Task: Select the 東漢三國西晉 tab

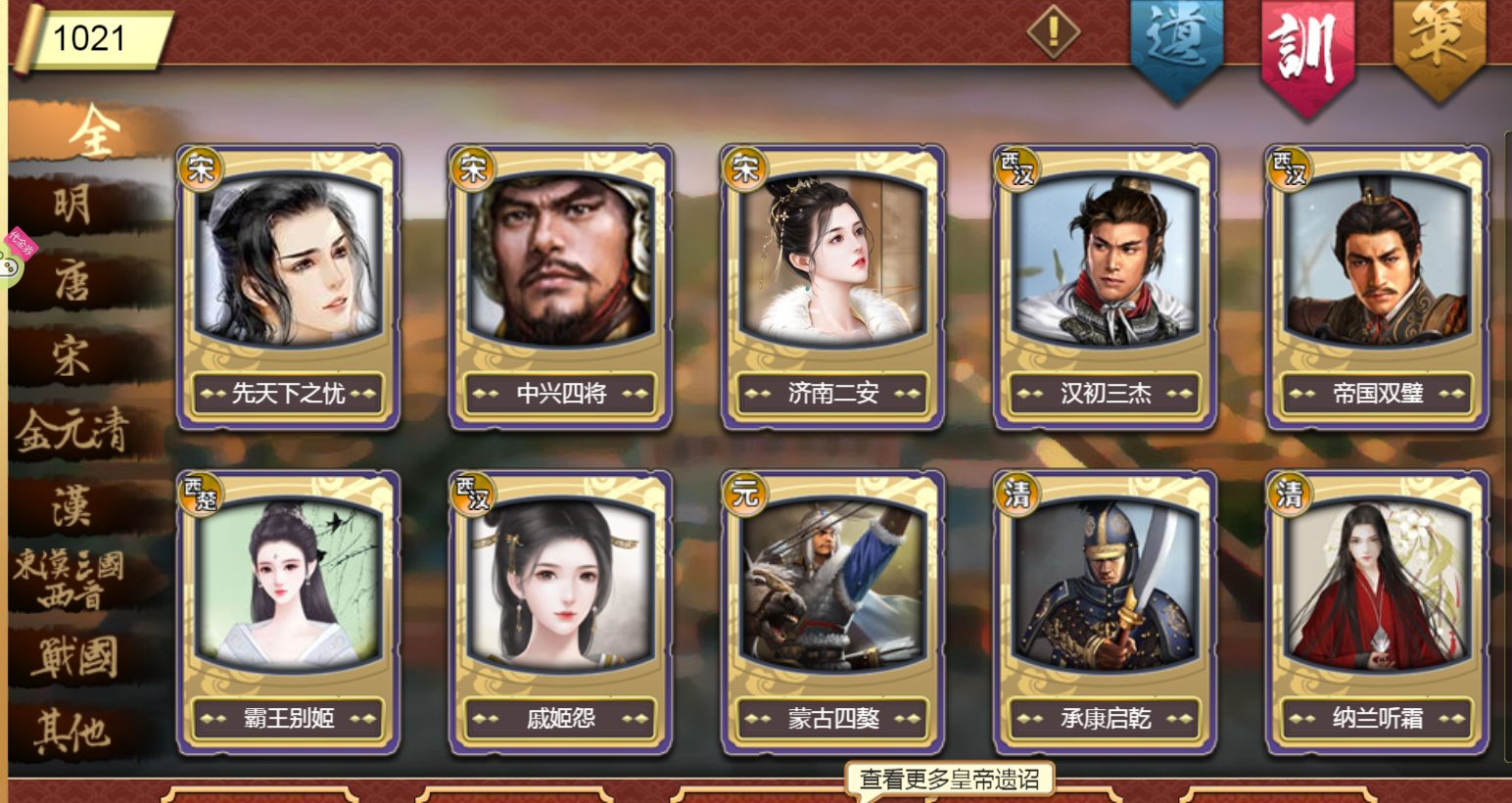Action: (71, 579)
